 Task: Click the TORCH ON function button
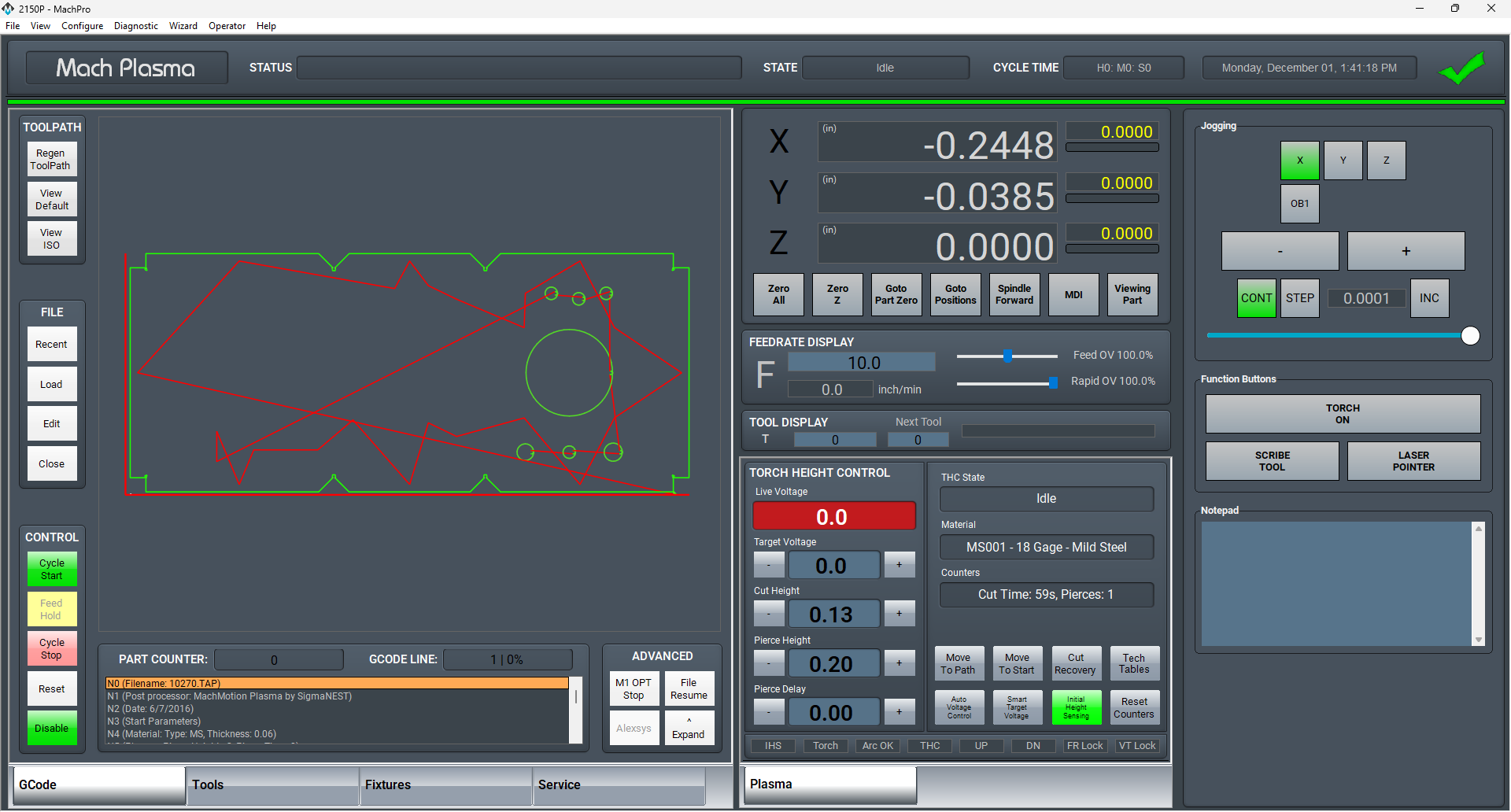[x=1342, y=414]
